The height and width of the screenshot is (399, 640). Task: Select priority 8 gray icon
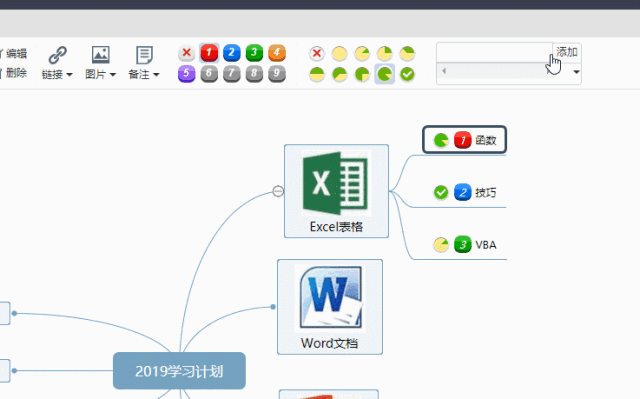[x=254, y=74]
